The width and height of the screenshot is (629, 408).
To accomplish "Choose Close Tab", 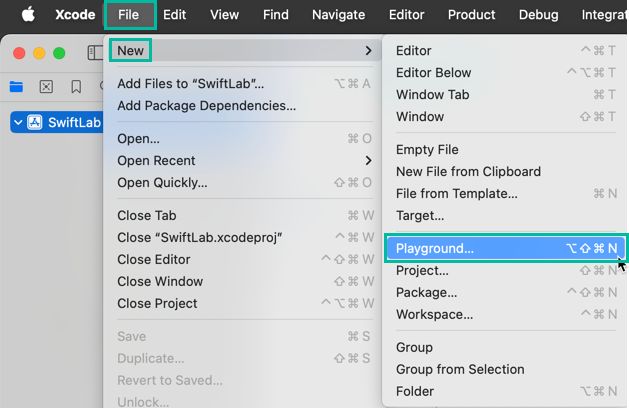I will click(244, 216).
